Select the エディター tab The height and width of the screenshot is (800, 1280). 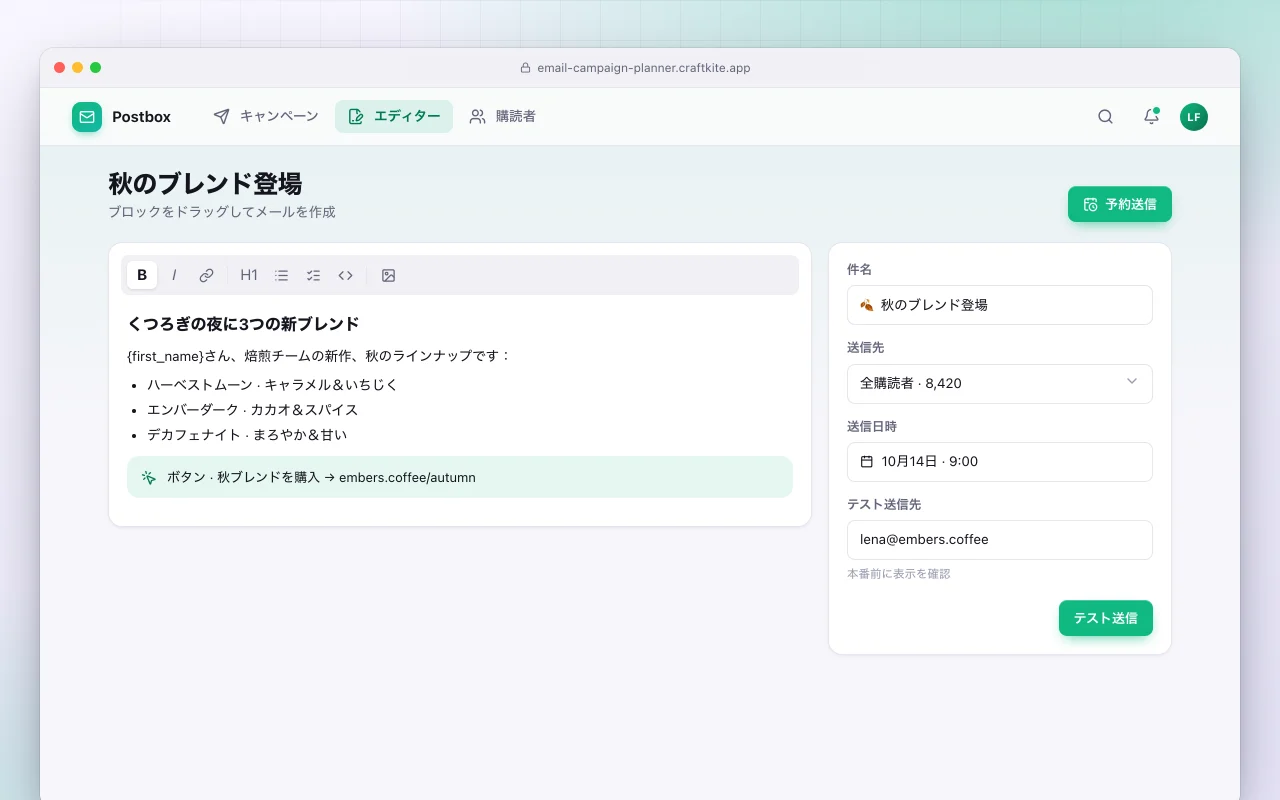pos(394,117)
